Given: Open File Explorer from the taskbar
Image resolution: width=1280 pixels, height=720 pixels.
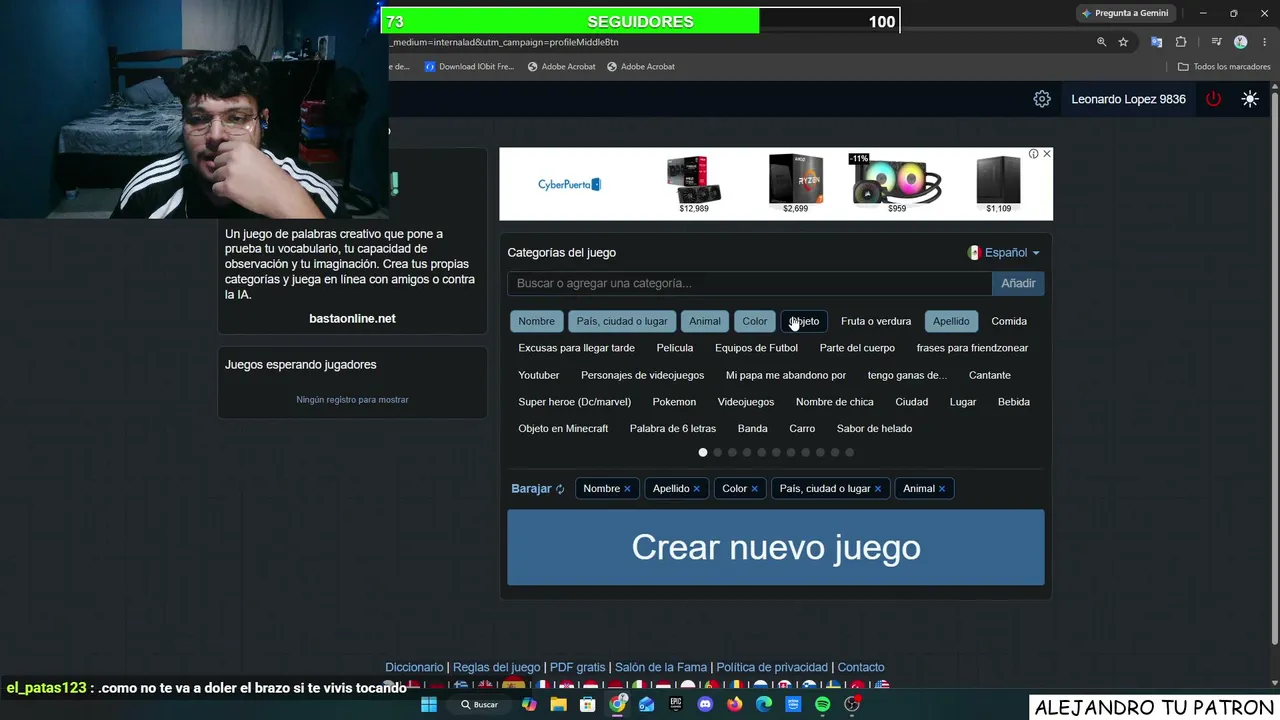Looking at the screenshot, I should (x=558, y=704).
